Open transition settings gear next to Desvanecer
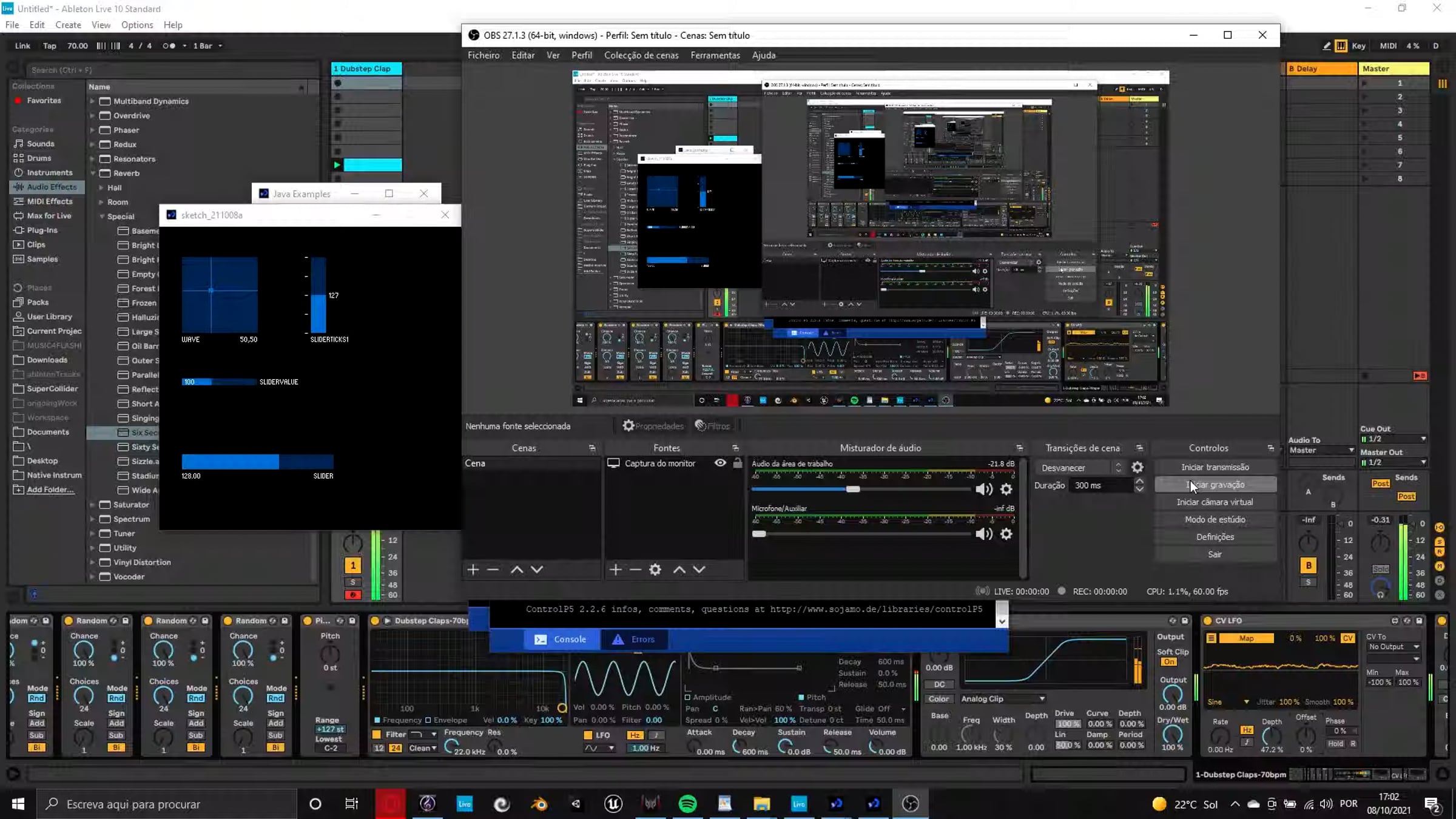Screen dimensions: 1456x819 pos(1137,467)
